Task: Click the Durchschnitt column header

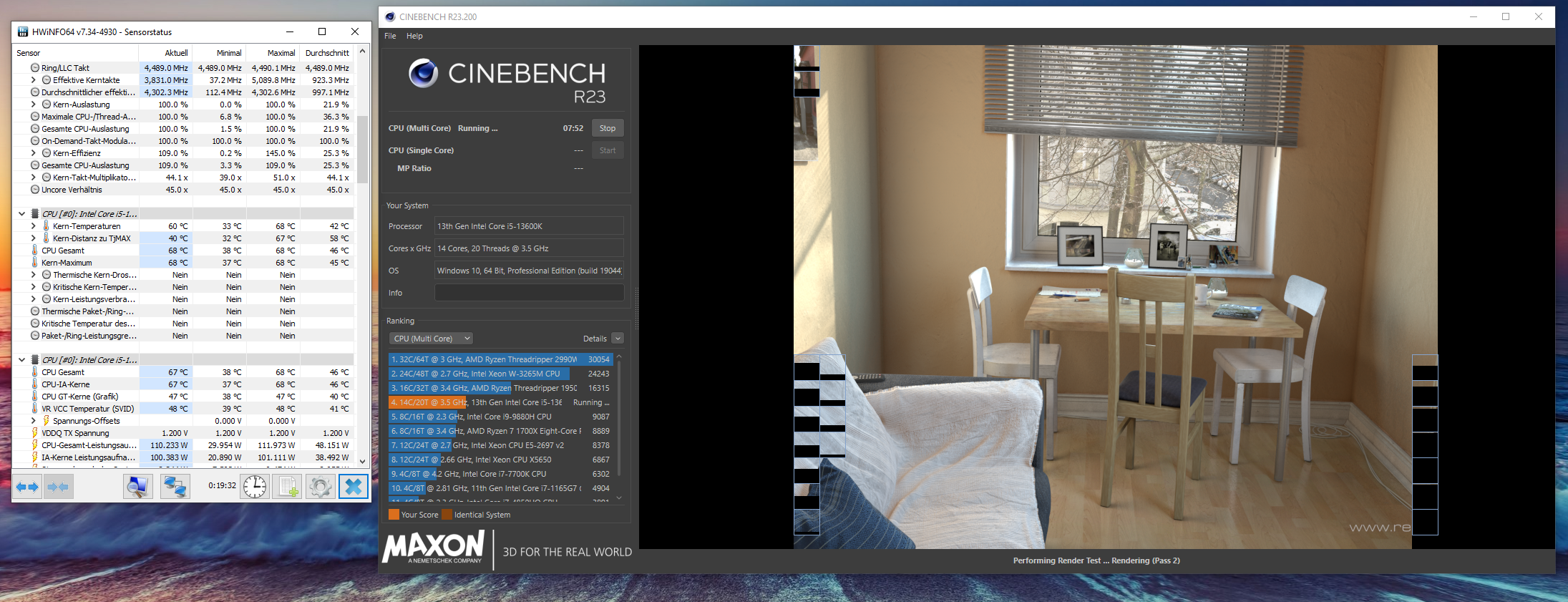Action: coord(327,53)
